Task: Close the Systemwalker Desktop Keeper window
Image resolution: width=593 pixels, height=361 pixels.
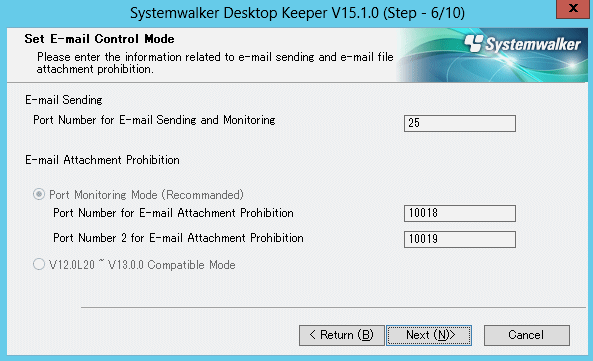Action: (x=573, y=8)
